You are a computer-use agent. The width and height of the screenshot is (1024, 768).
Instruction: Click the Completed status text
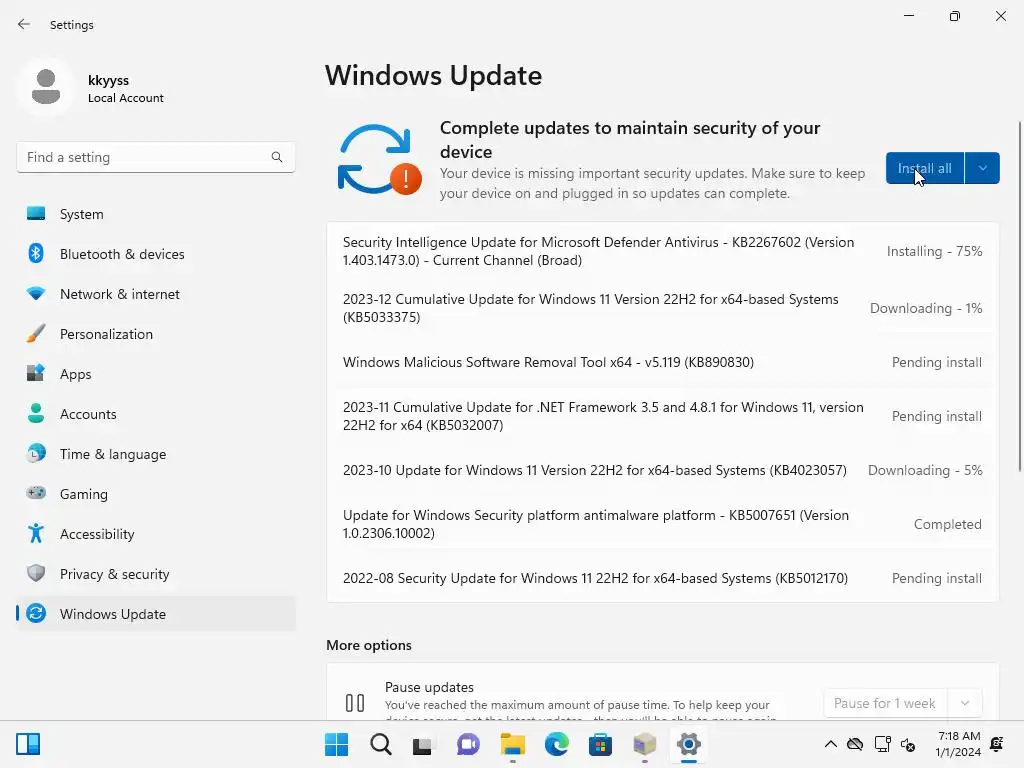[x=948, y=524]
